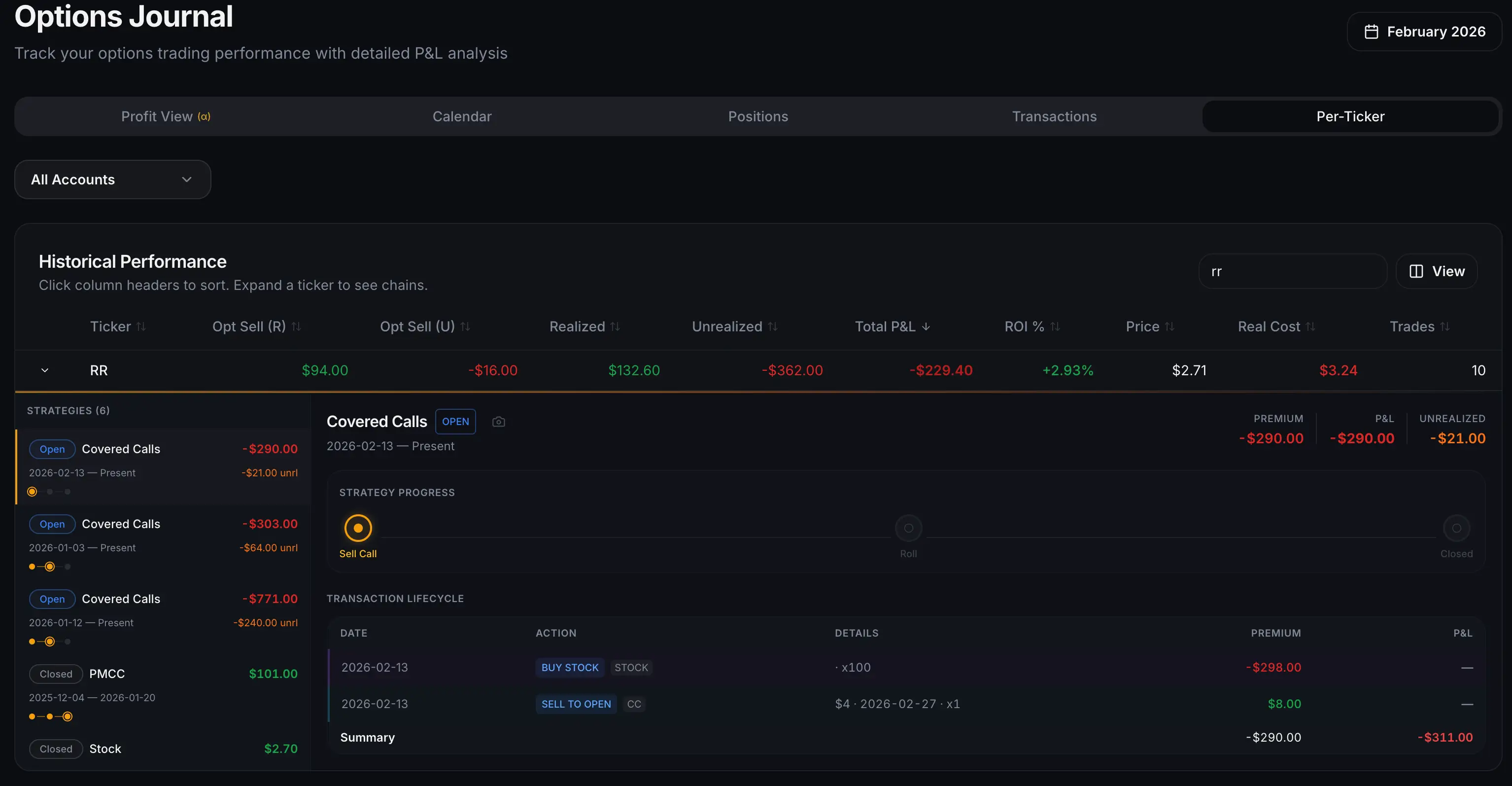Open the All Accounts dropdown
The image size is (1512, 786).
pos(113,180)
